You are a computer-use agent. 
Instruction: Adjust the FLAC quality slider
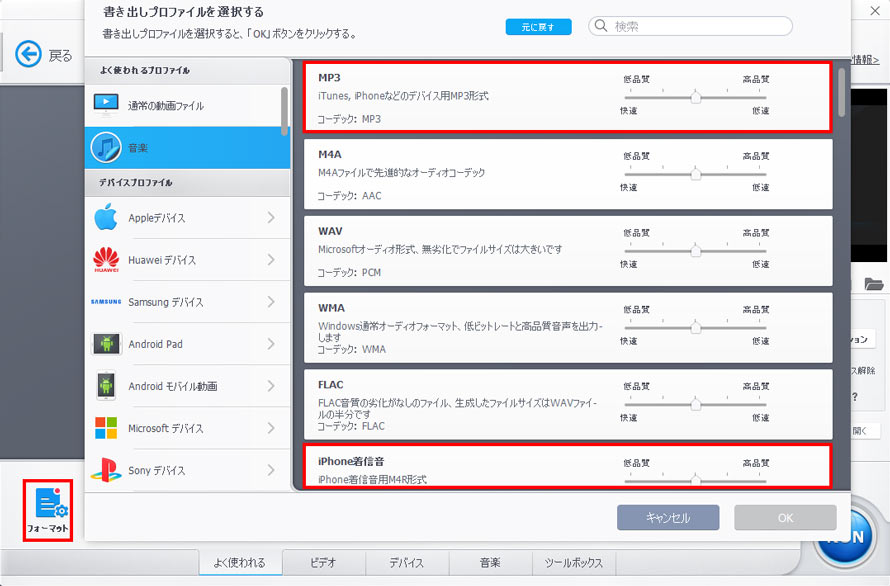coord(695,404)
